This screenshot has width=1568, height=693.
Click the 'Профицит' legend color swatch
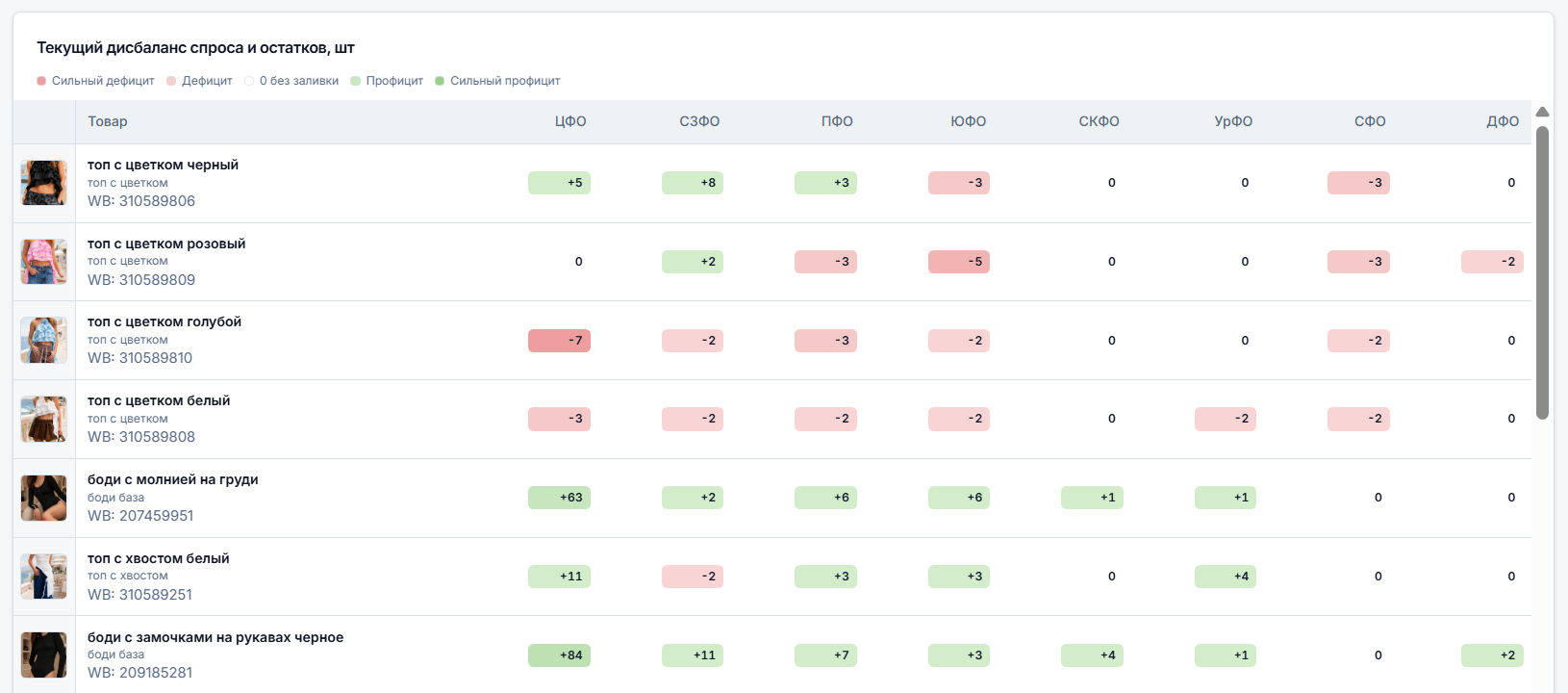[356, 81]
